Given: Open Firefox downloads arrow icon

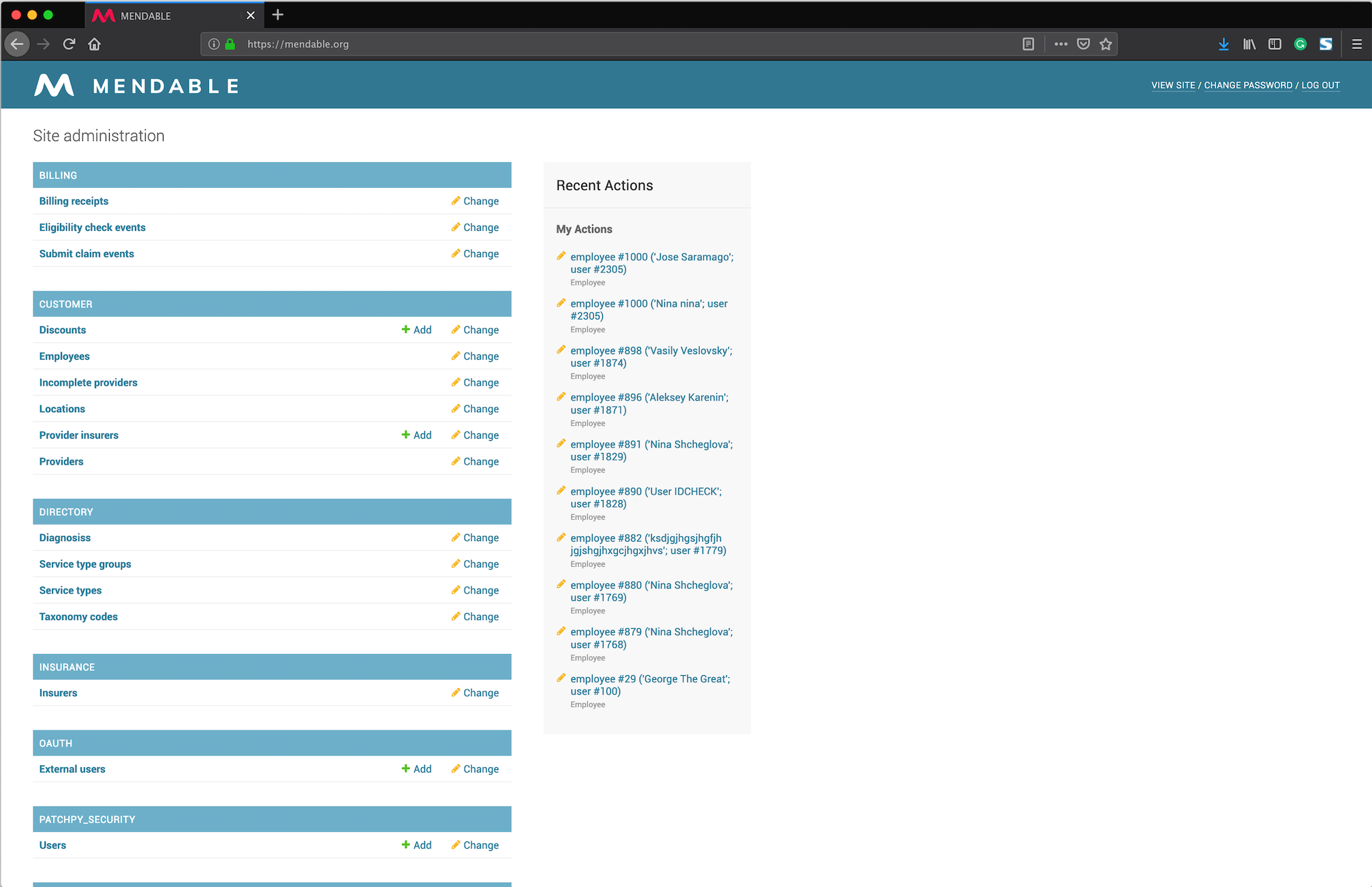Looking at the screenshot, I should [1223, 44].
